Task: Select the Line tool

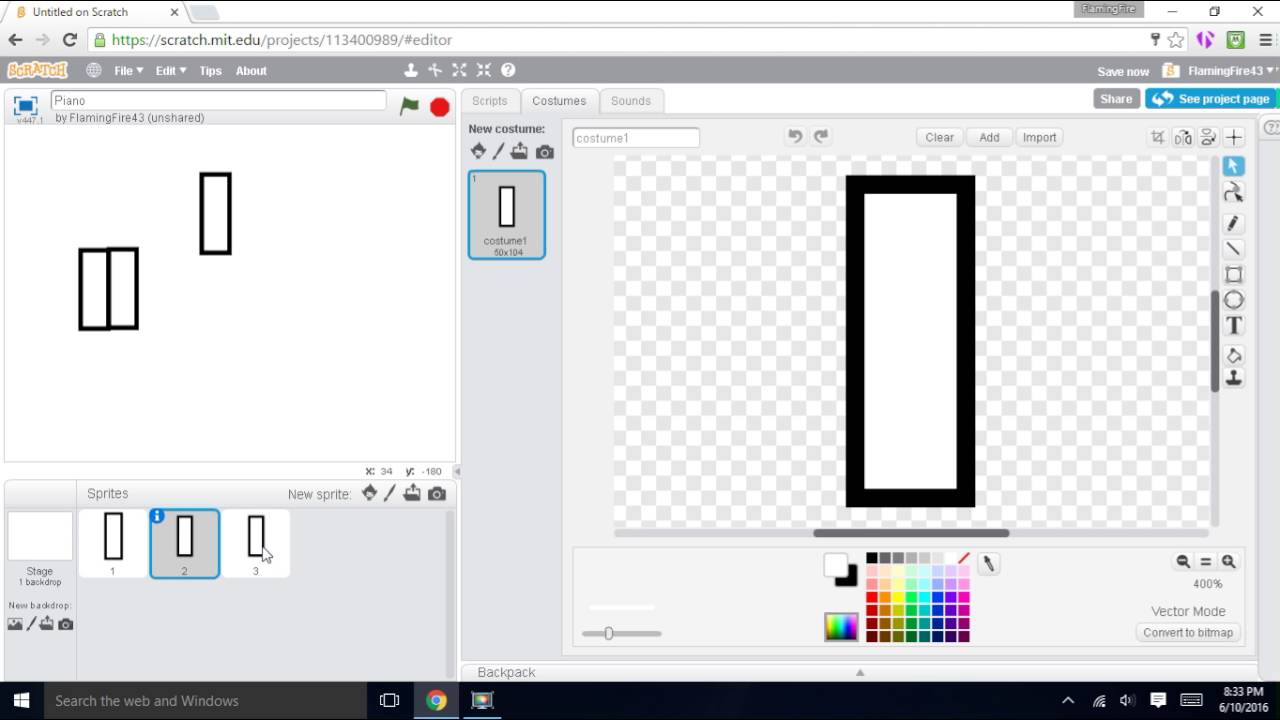Action: tap(1233, 248)
